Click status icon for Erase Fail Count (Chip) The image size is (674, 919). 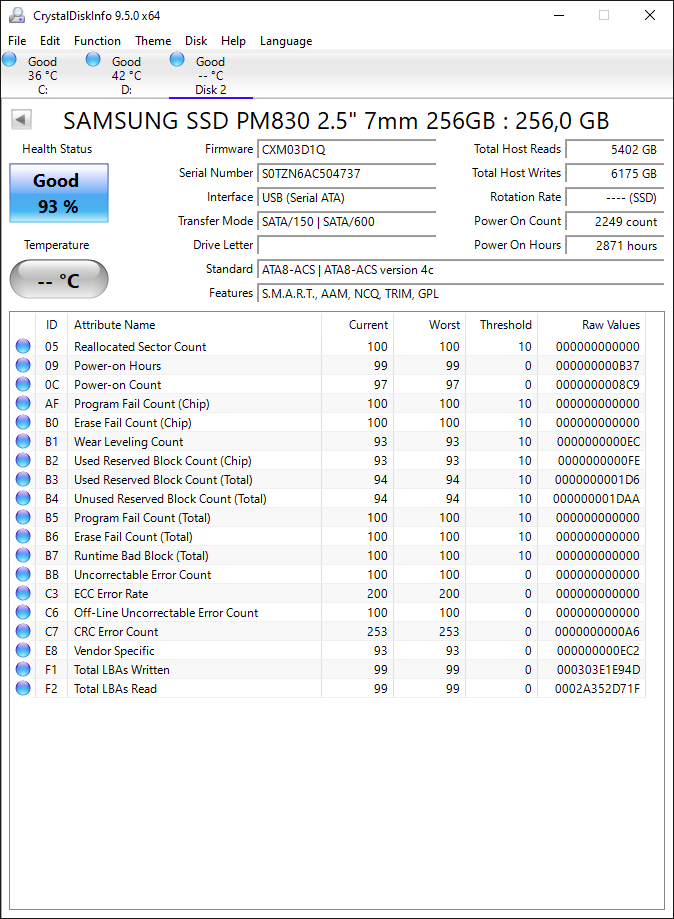23,422
